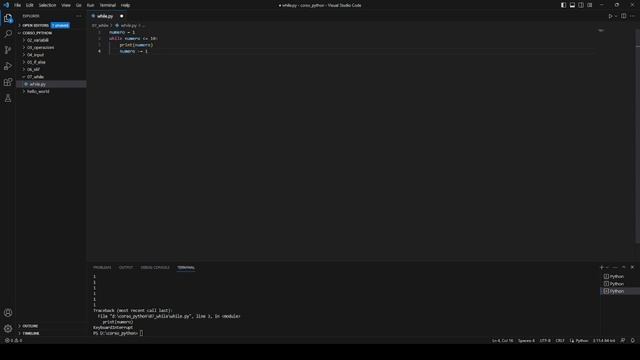This screenshot has width=640, height=360.
Task: Click CRLF line ending status
Action: click(560, 340)
